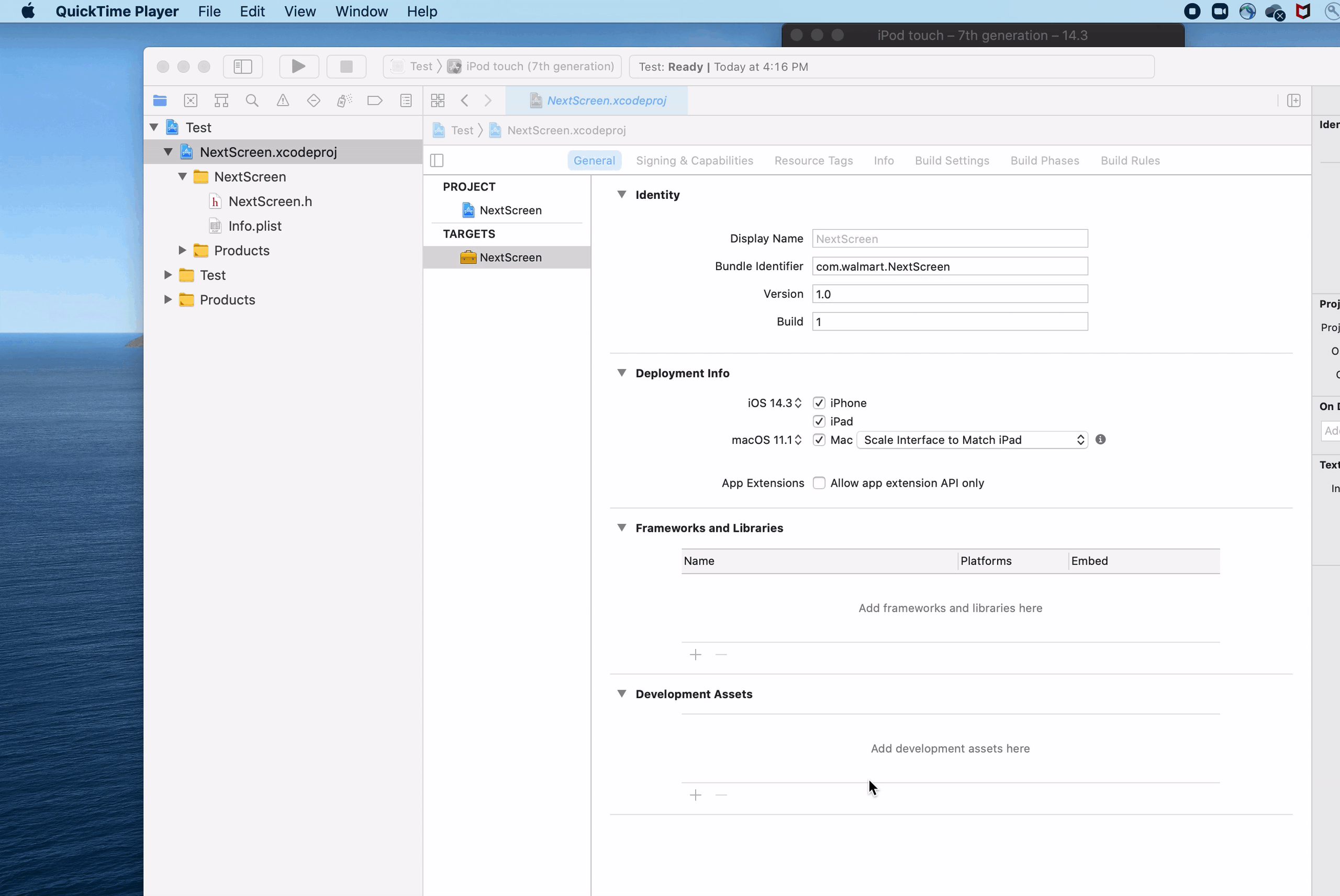Open the Symbol navigator icon
Screen dimensions: 1340x896
(x=221, y=100)
